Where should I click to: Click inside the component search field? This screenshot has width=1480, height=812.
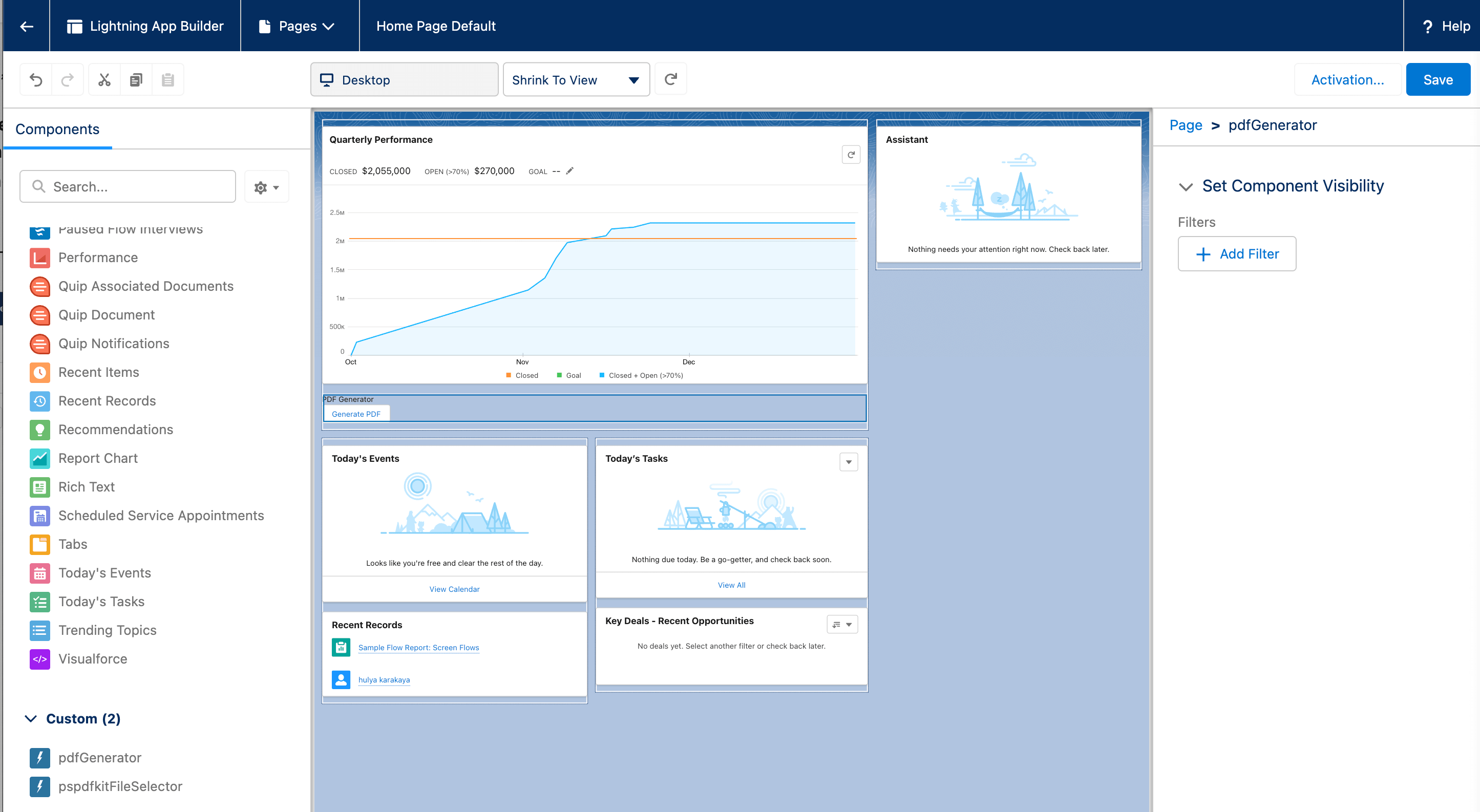[x=128, y=186]
